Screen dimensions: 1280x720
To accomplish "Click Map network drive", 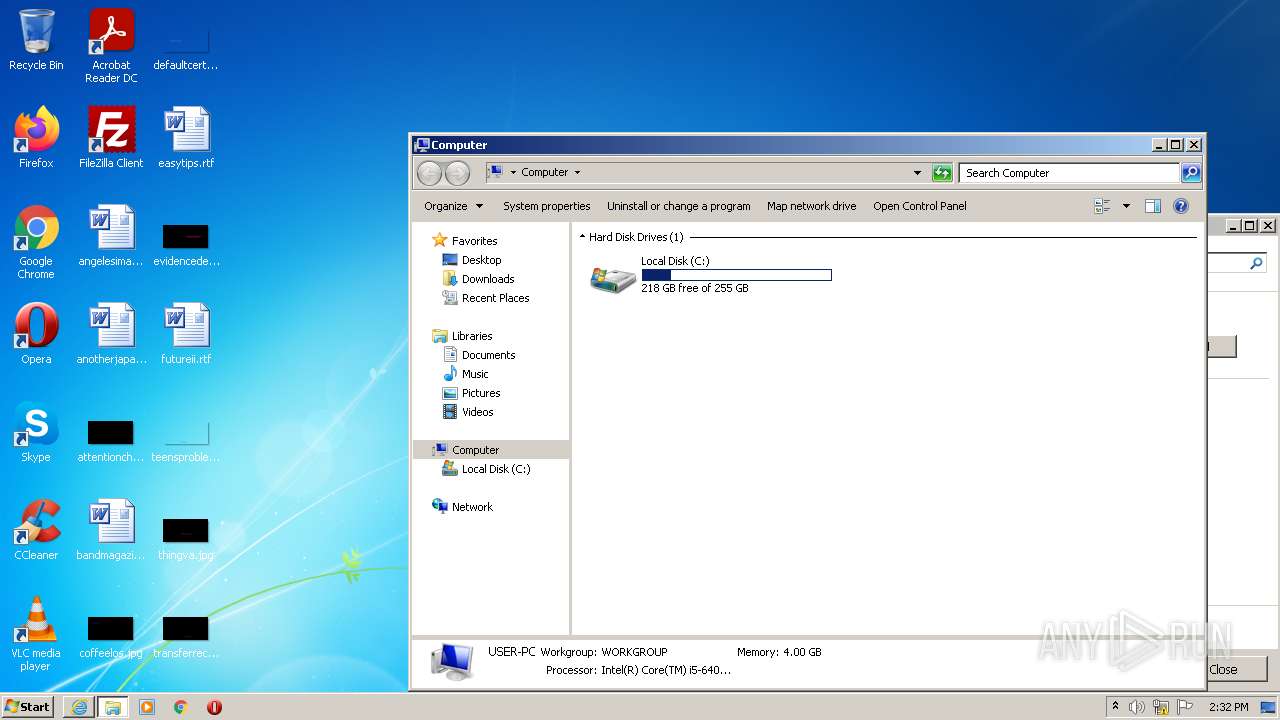I will pyautogui.click(x=811, y=206).
